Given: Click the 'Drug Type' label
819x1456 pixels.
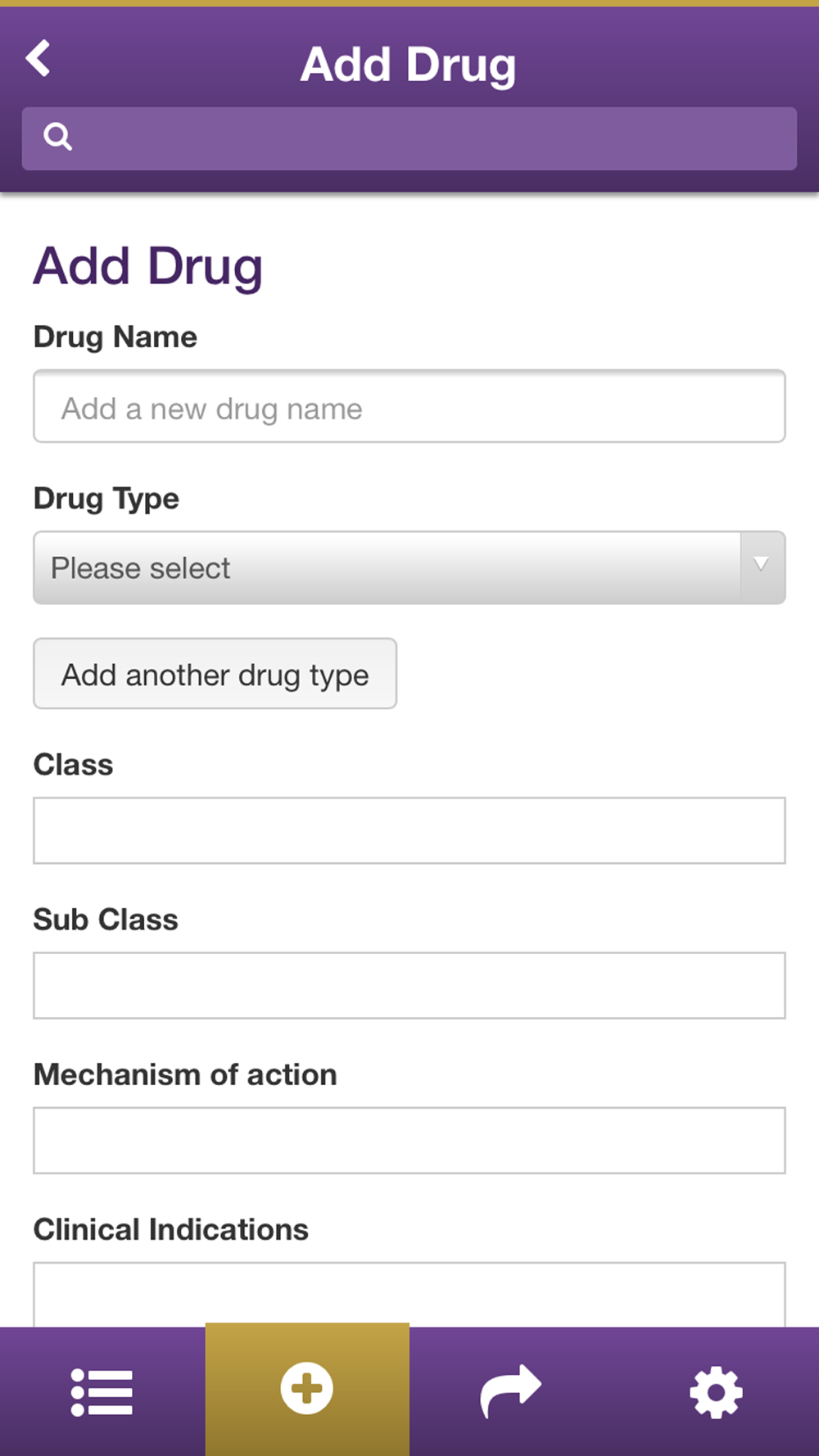Looking at the screenshot, I should coord(106,498).
